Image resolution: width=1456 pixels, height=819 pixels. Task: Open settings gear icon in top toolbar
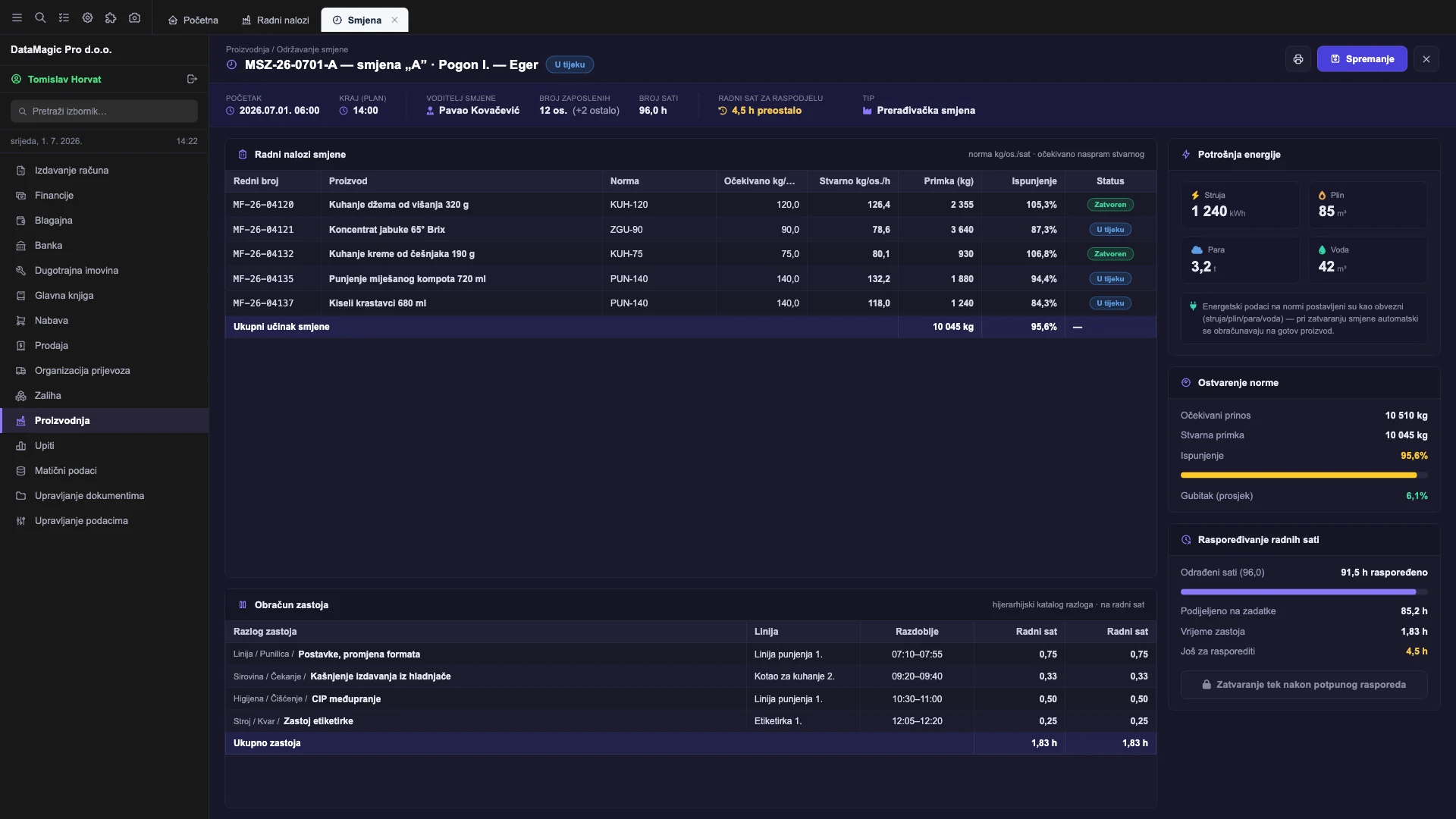87,17
